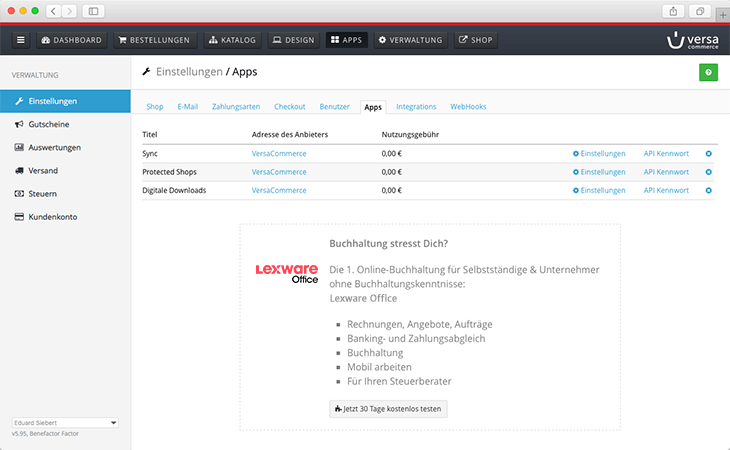730x450 pixels.
Task: Click API Kennwort link for Sync app
Action: point(666,154)
